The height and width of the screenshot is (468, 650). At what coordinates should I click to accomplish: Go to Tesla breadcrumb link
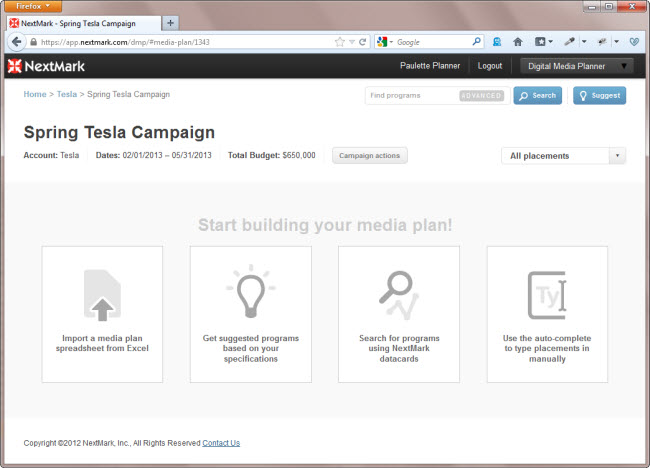pyautogui.click(x=67, y=94)
